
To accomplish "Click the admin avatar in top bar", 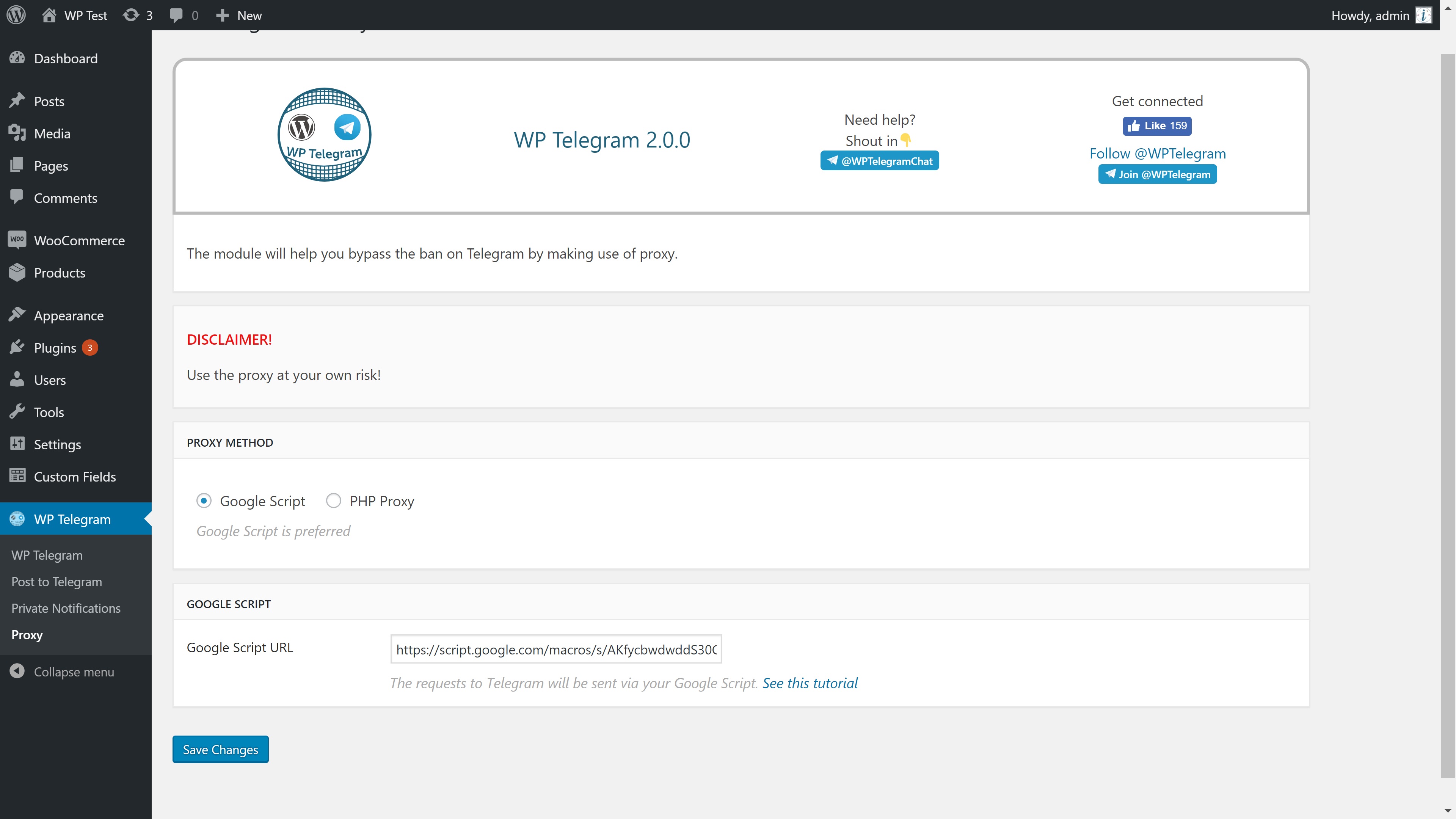I will coord(1423,15).
